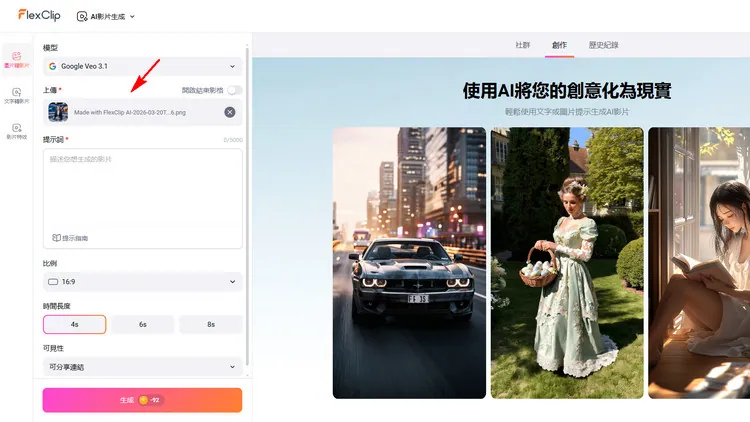Open the 圖片轉影片 sidebar tool
Image resolution: width=750 pixels, height=422 pixels.
[x=16, y=59]
